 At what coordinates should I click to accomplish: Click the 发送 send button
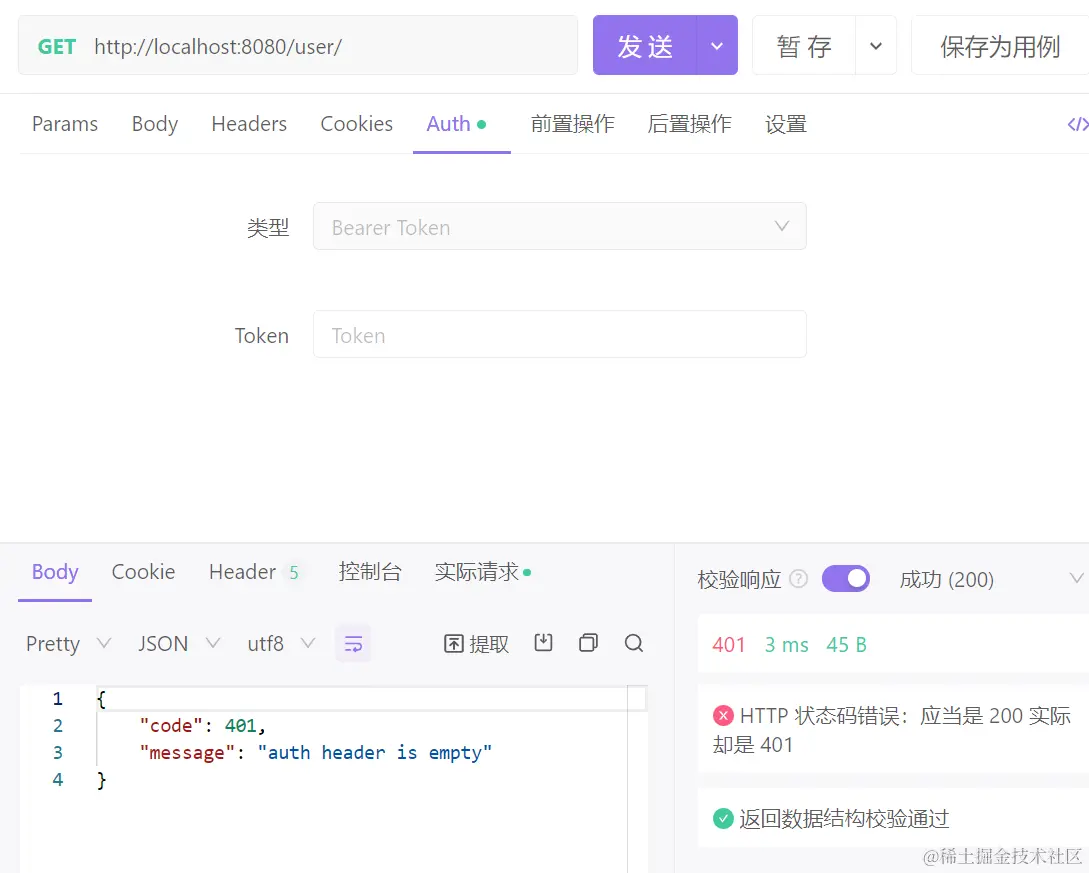pos(645,46)
